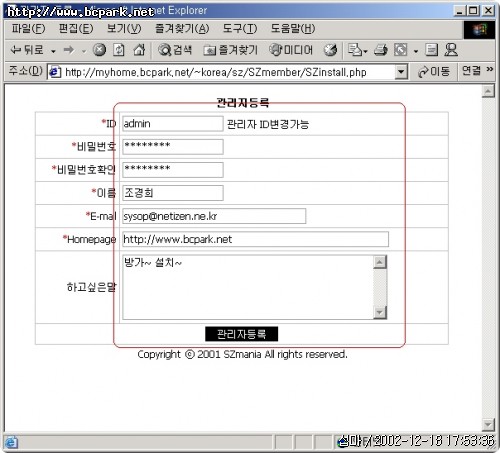Open the Back button history dropdown
Screen dimensions: 500x453
(x=53, y=51)
